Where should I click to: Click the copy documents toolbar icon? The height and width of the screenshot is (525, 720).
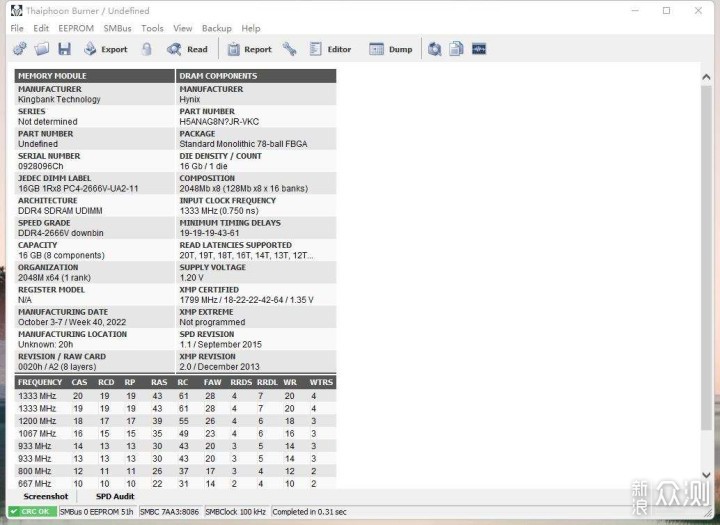coord(456,49)
